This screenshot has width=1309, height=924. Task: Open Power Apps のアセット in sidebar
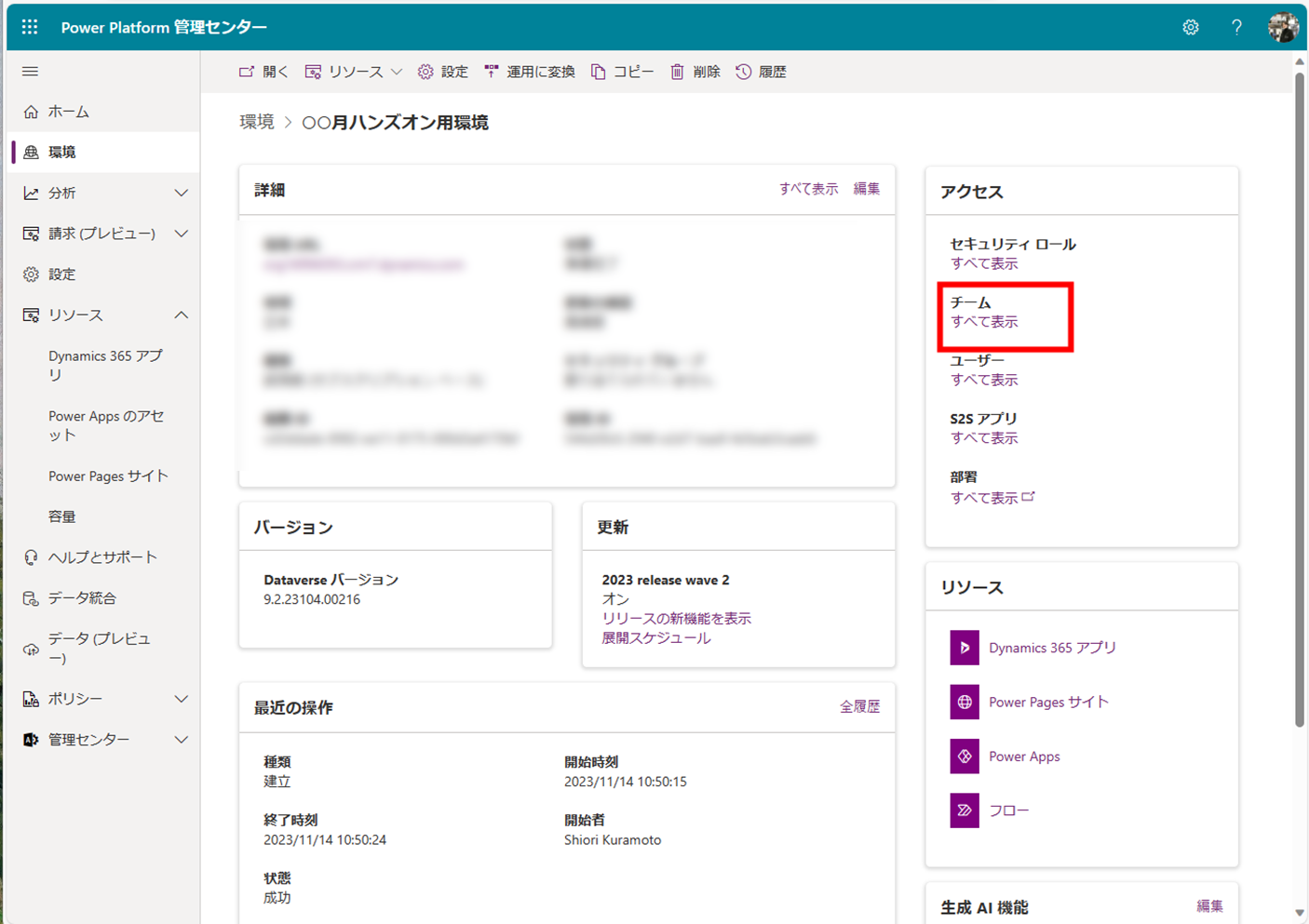coord(105,425)
